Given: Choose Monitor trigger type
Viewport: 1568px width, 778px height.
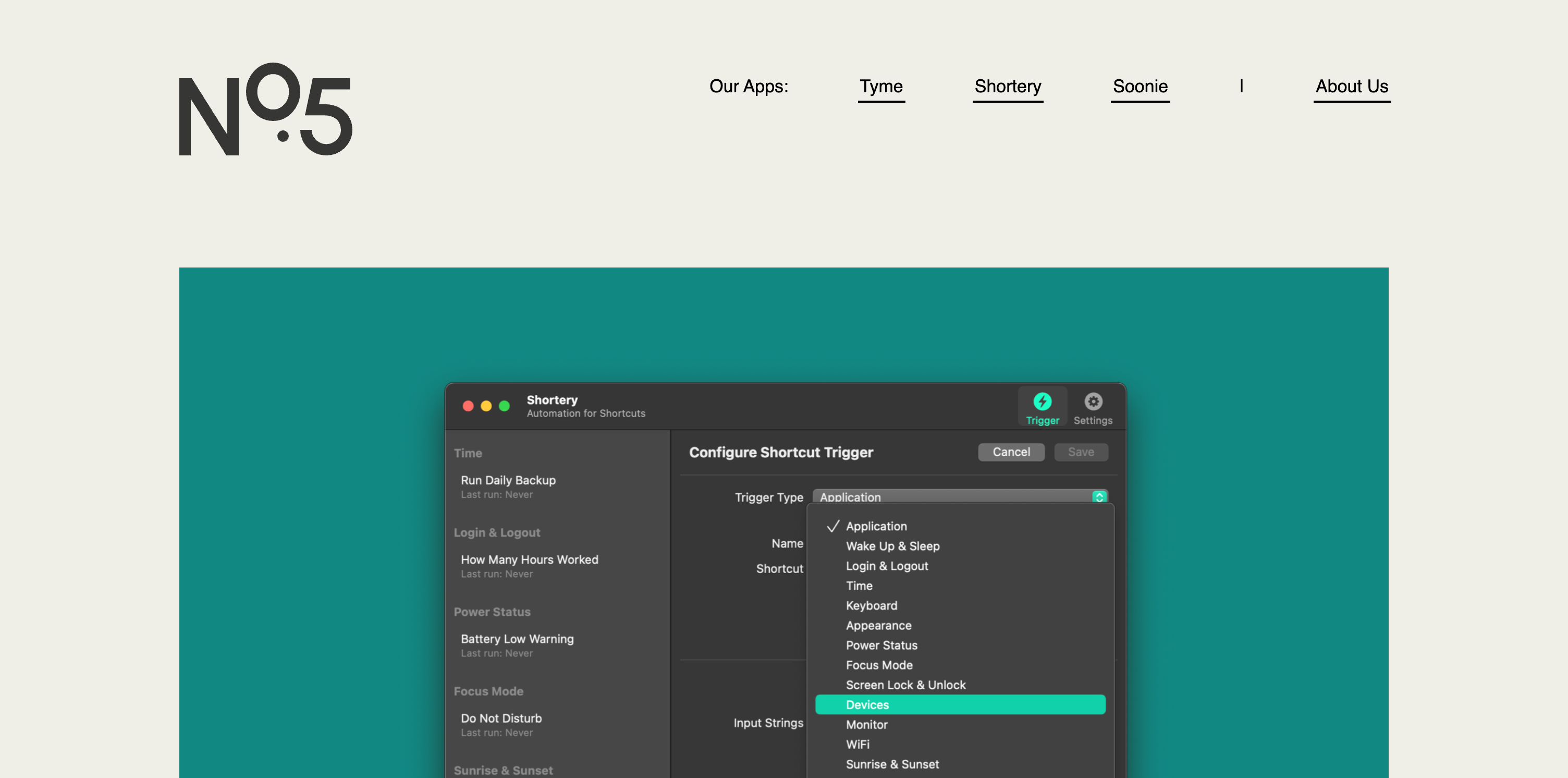Looking at the screenshot, I should [x=960, y=724].
